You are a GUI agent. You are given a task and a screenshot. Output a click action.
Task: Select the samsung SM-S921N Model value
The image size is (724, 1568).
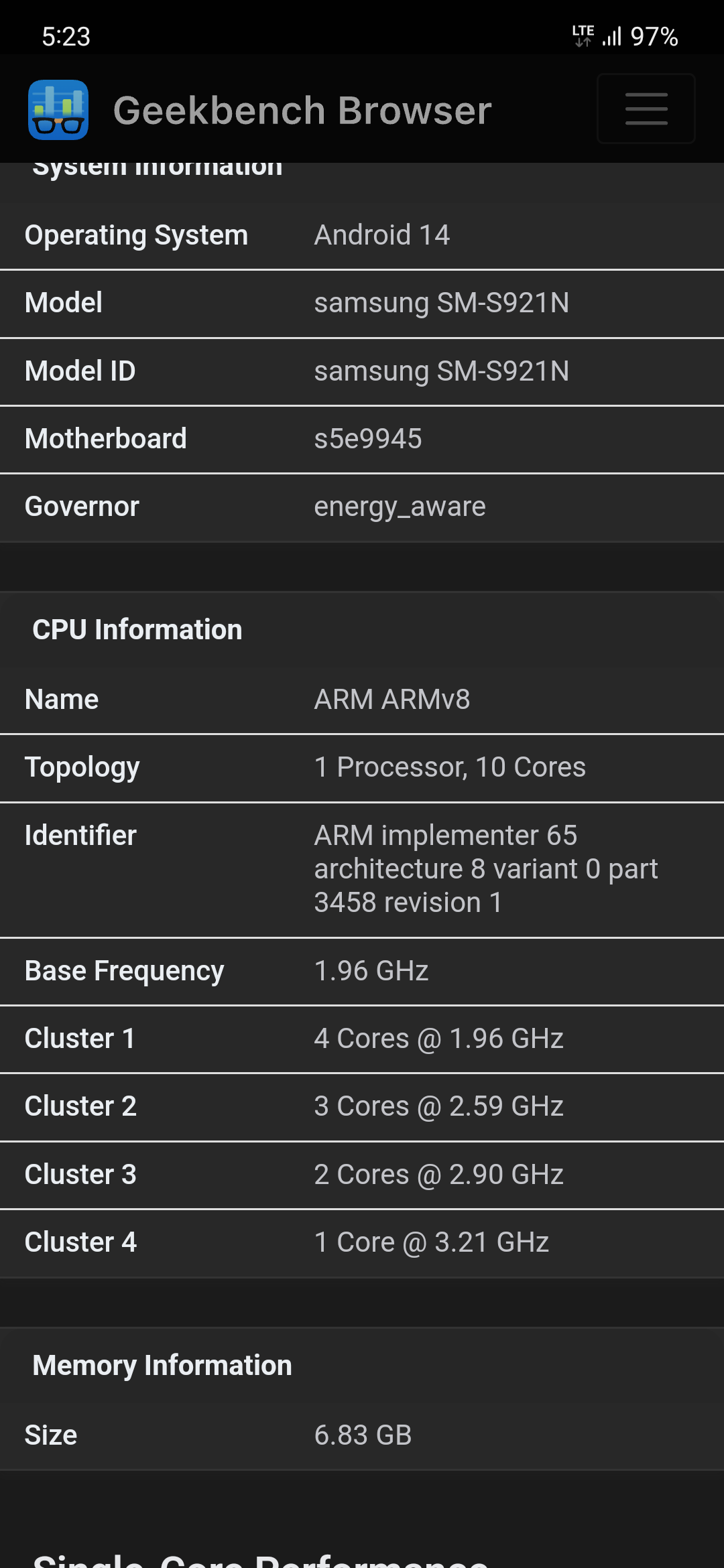click(x=441, y=303)
